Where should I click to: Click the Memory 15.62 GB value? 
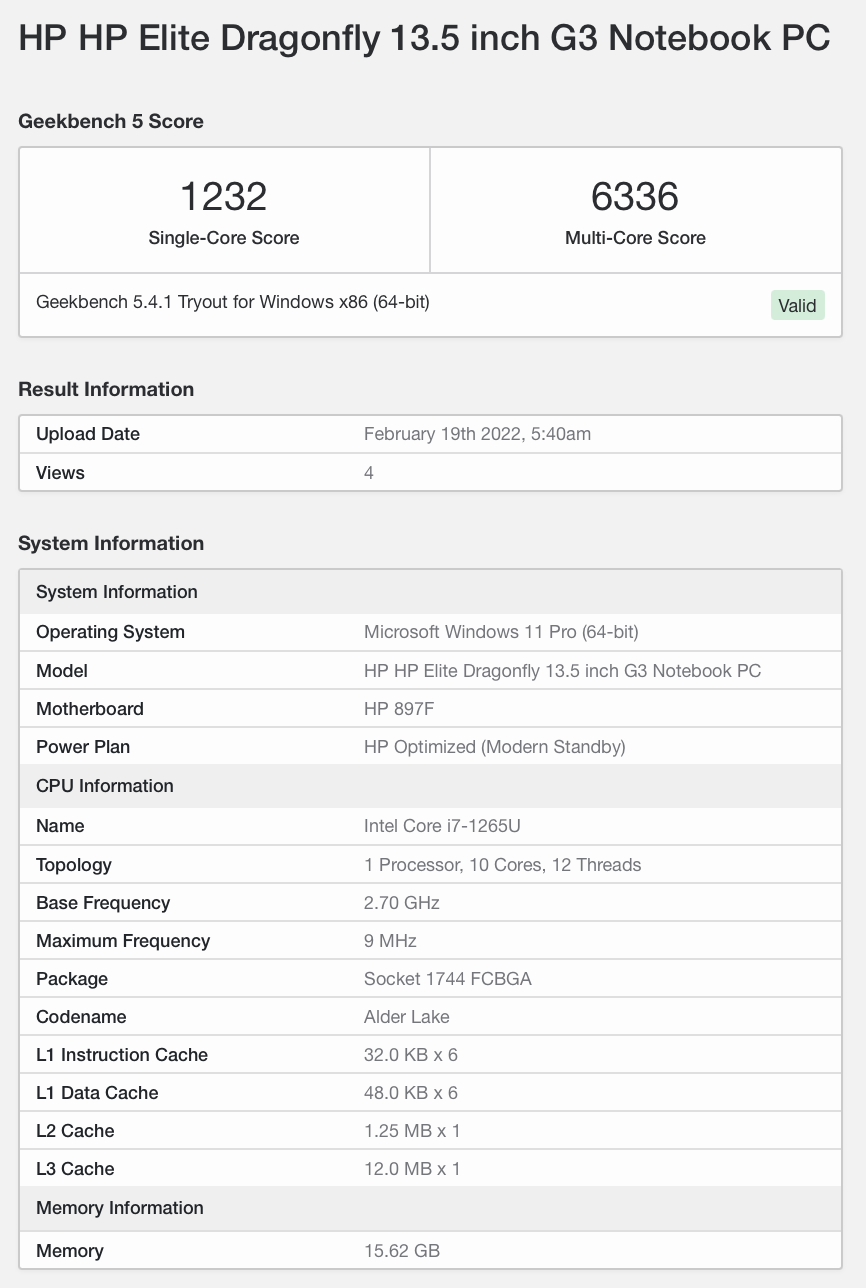[401, 1251]
